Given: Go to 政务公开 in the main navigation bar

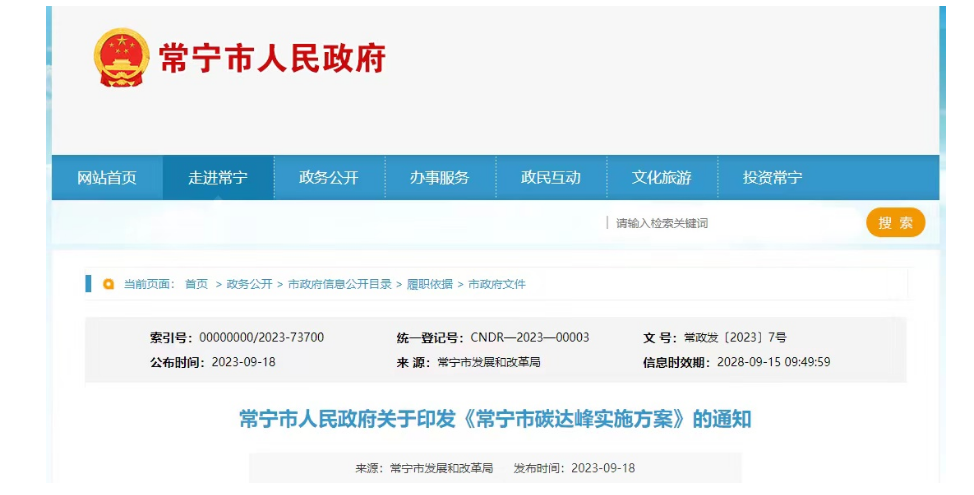Looking at the screenshot, I should [329, 178].
